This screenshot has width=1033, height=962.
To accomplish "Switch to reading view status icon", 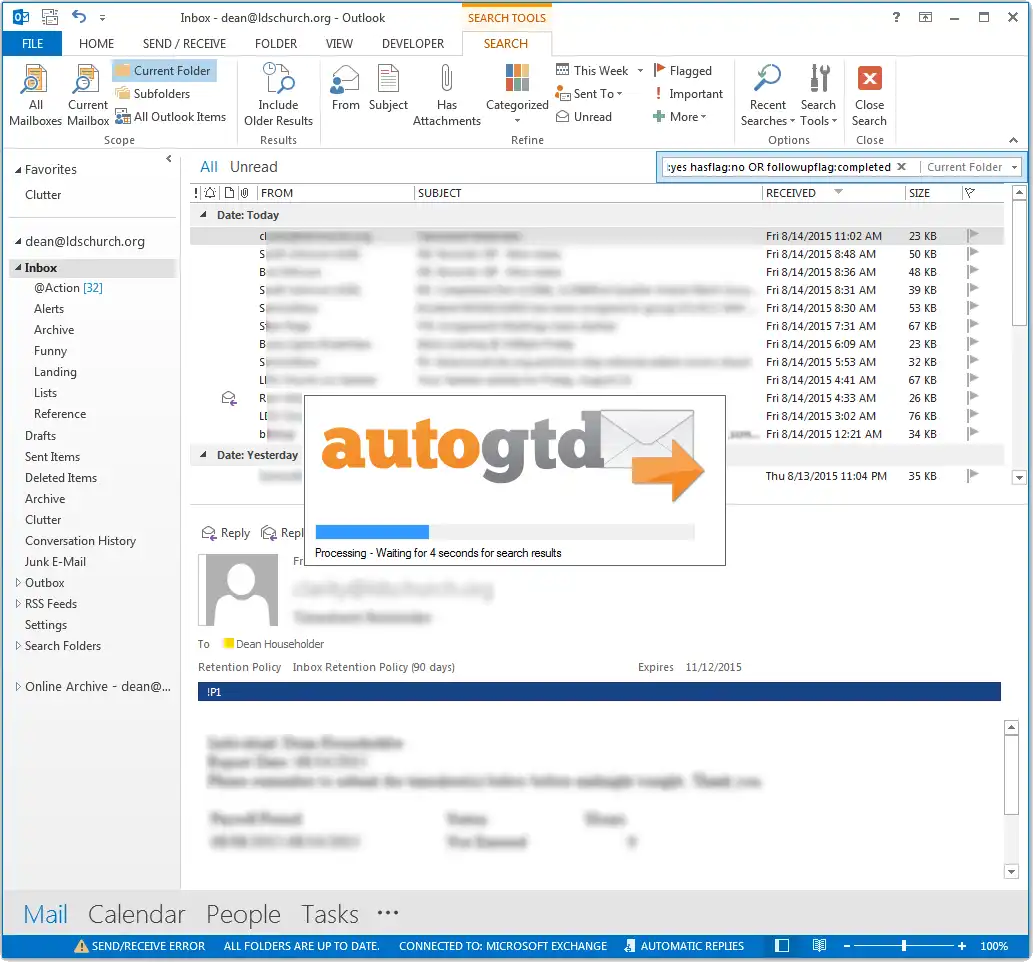I will pos(819,946).
